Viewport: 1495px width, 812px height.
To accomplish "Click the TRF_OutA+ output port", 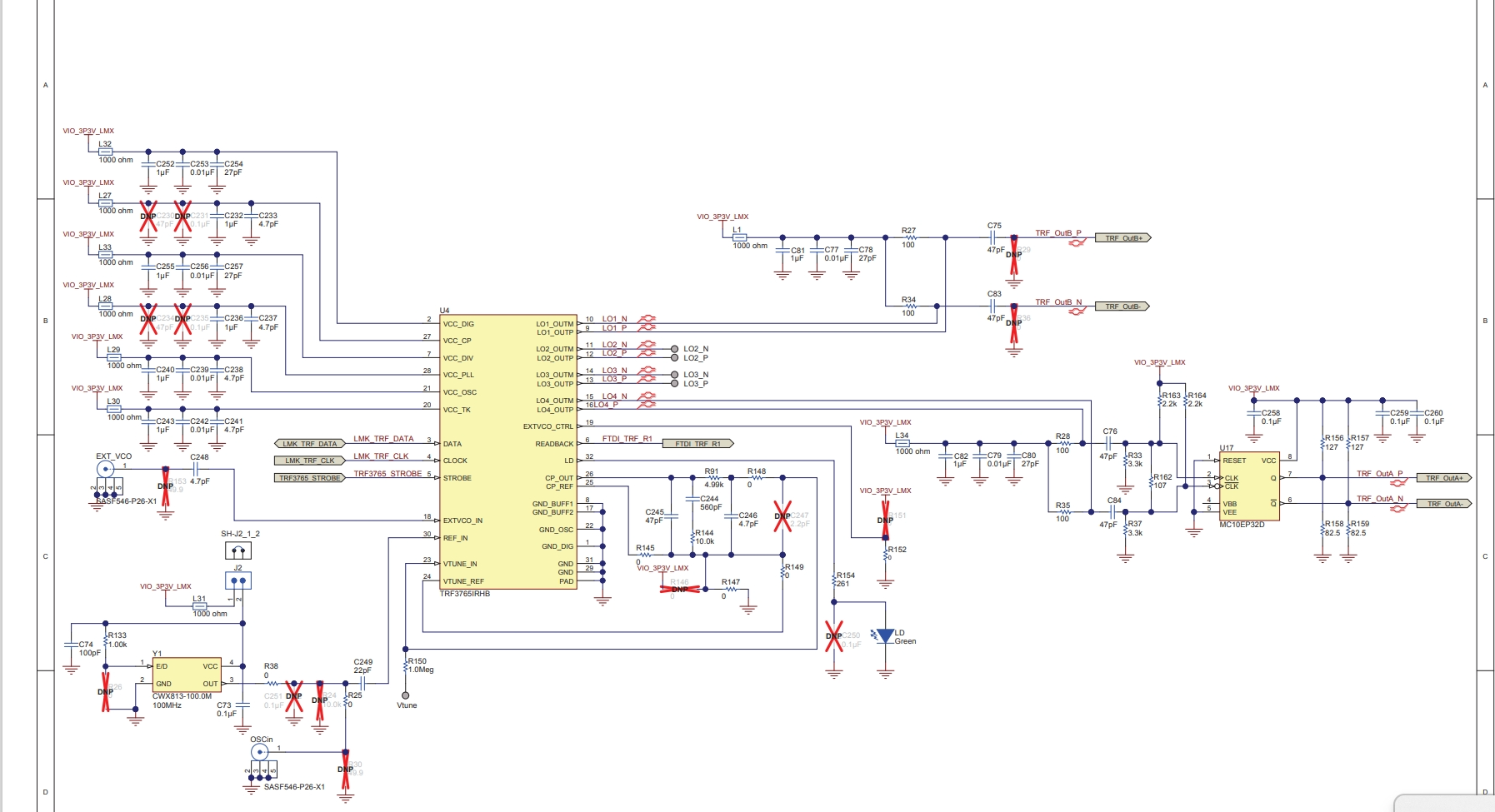I will tap(1443, 478).
